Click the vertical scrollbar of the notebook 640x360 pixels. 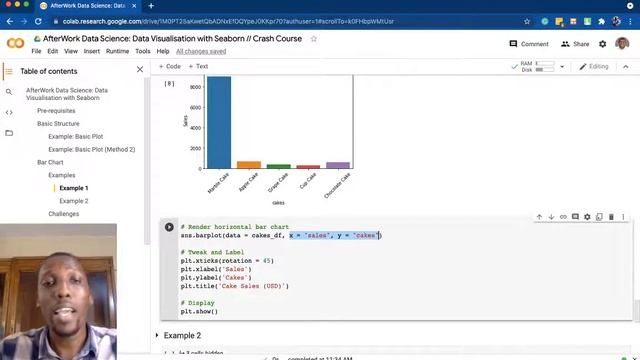637,310
